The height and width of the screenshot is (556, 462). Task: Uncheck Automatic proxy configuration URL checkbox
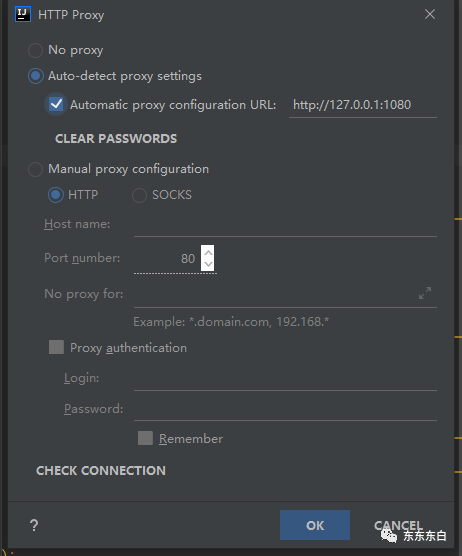tap(56, 104)
